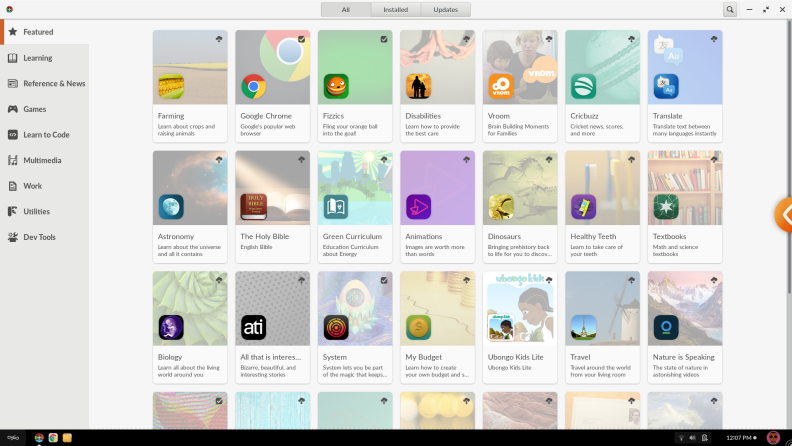
Task: Select Dev Tools category in sidebar
Action: coord(44,237)
